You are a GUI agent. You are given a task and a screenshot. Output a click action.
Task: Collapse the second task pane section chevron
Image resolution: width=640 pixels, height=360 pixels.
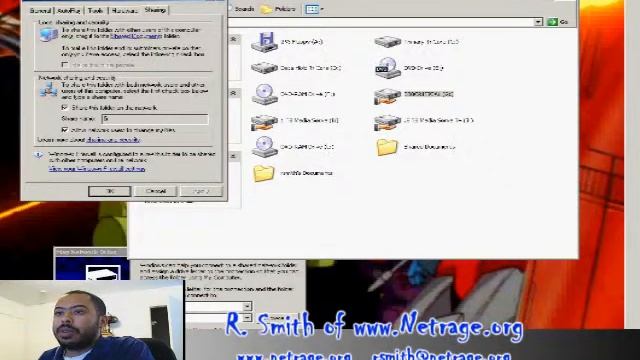(x=233, y=93)
